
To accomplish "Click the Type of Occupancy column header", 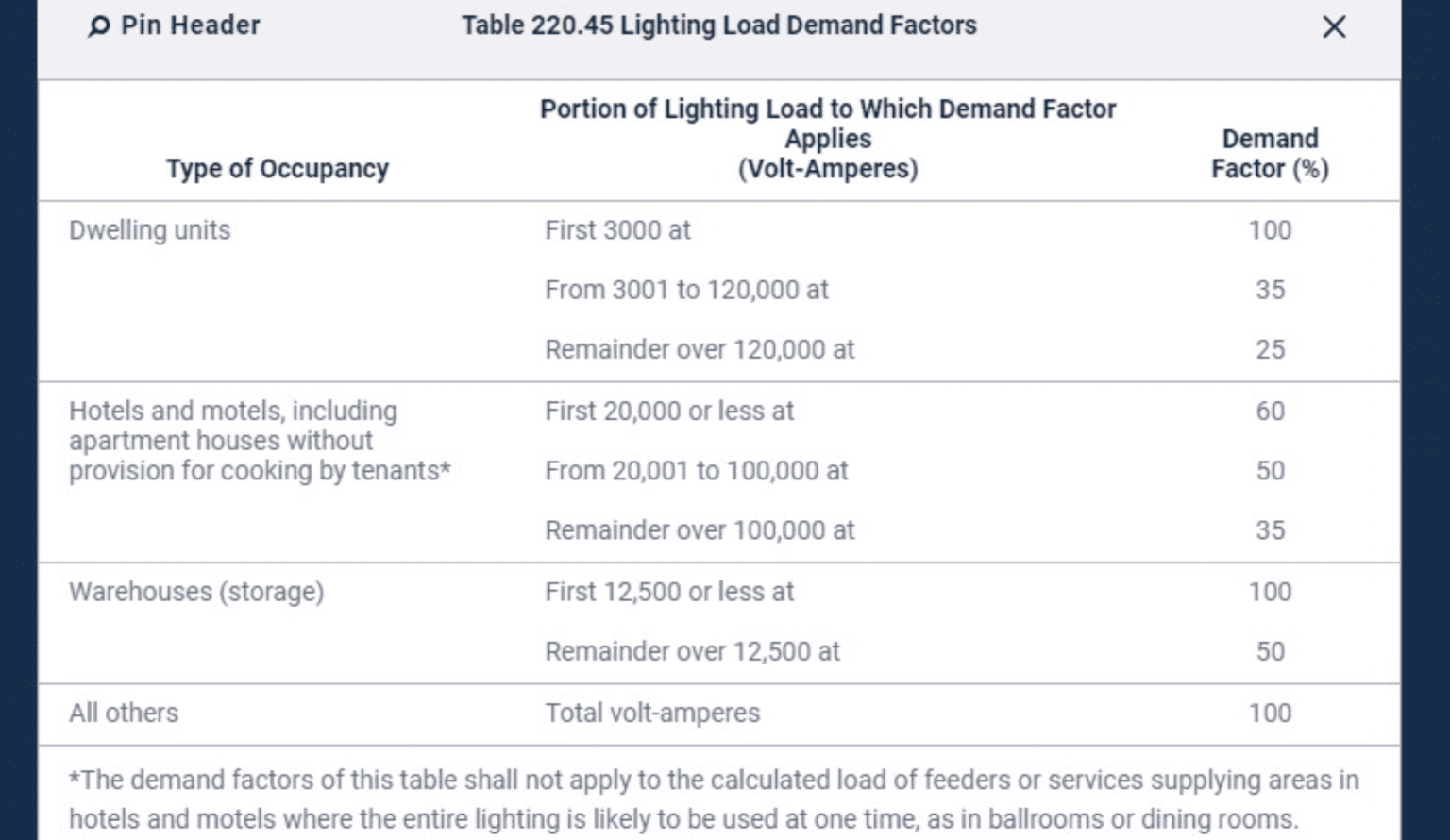I will [x=278, y=169].
